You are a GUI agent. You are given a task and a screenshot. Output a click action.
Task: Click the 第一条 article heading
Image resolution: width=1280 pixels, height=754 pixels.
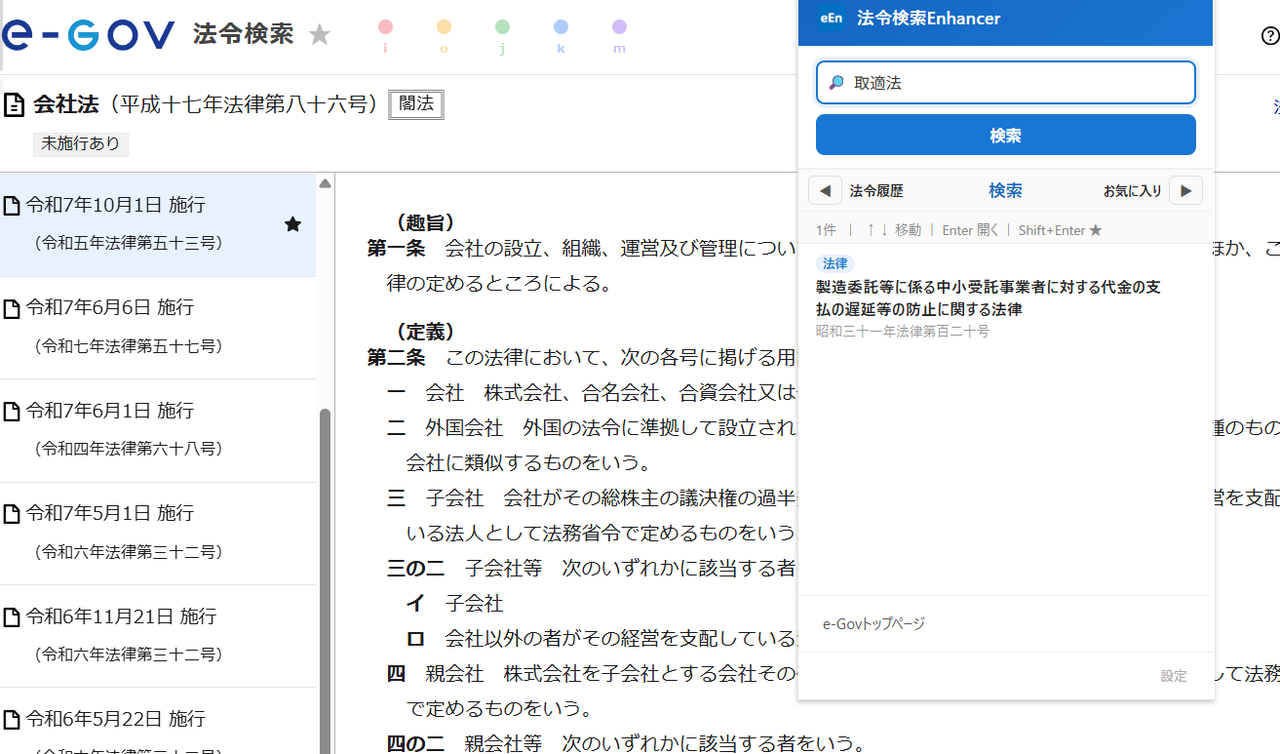click(x=396, y=248)
